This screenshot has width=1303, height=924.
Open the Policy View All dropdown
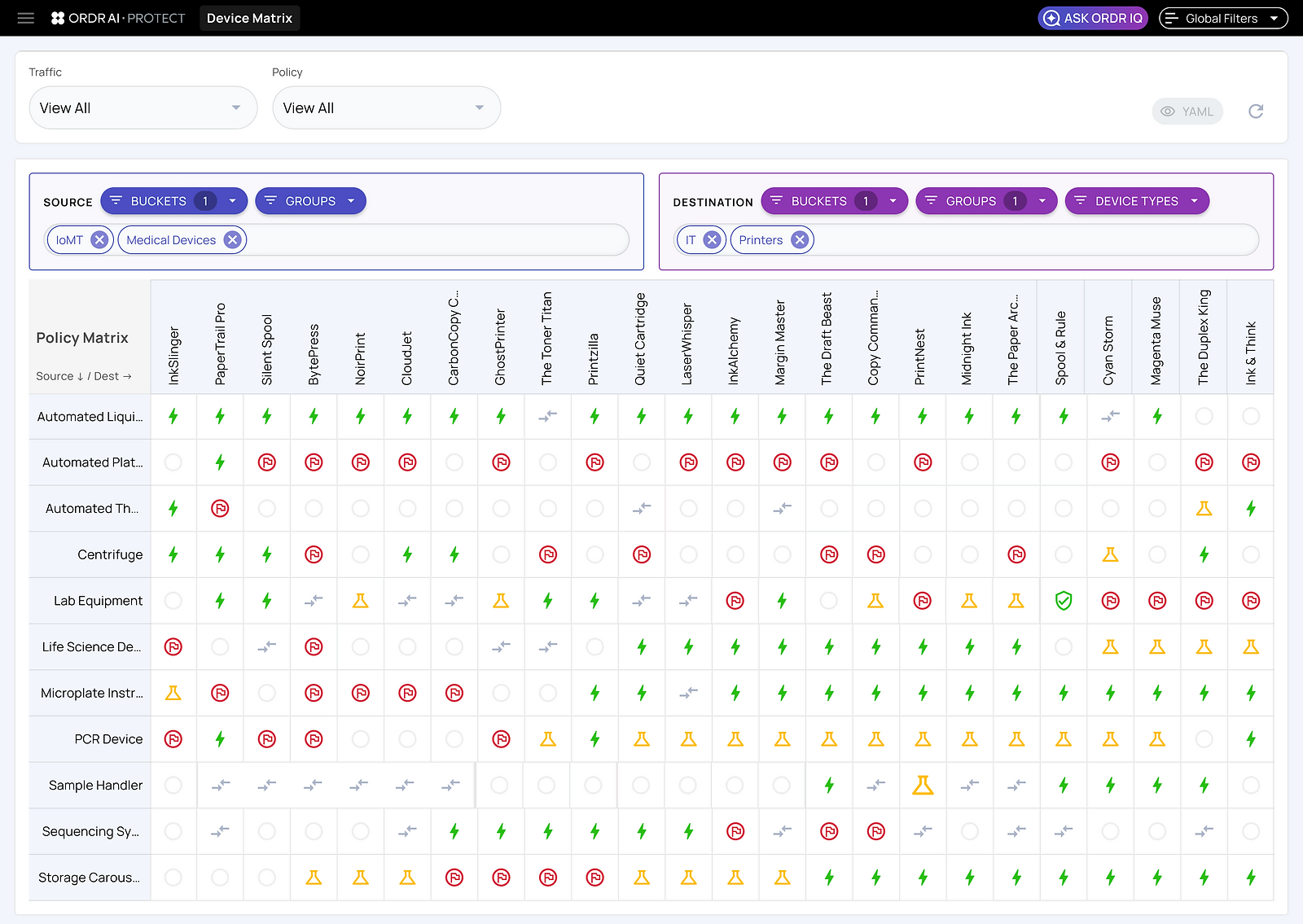pyautogui.click(x=387, y=107)
